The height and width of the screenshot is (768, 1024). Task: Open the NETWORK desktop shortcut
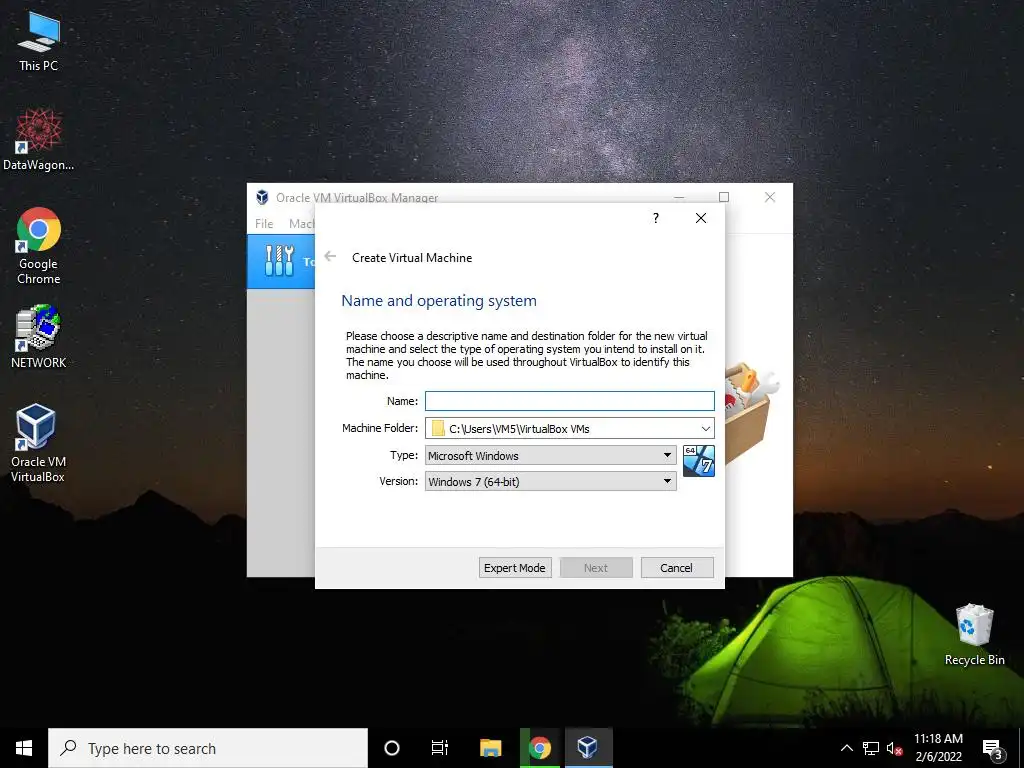(39, 336)
